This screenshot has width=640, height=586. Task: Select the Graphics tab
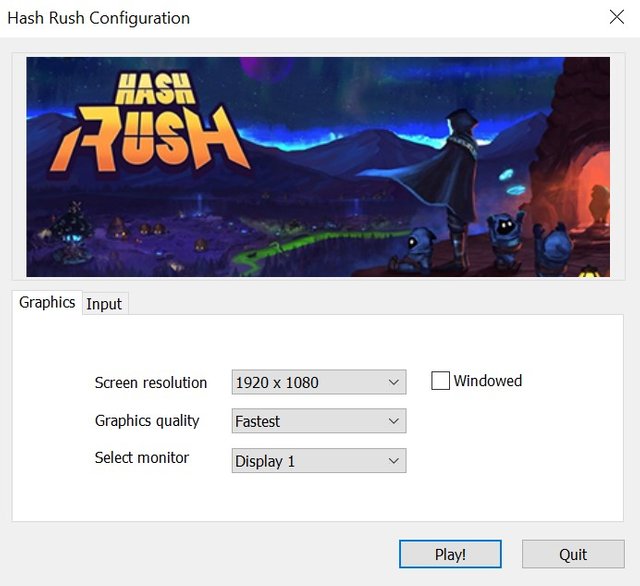(x=47, y=302)
